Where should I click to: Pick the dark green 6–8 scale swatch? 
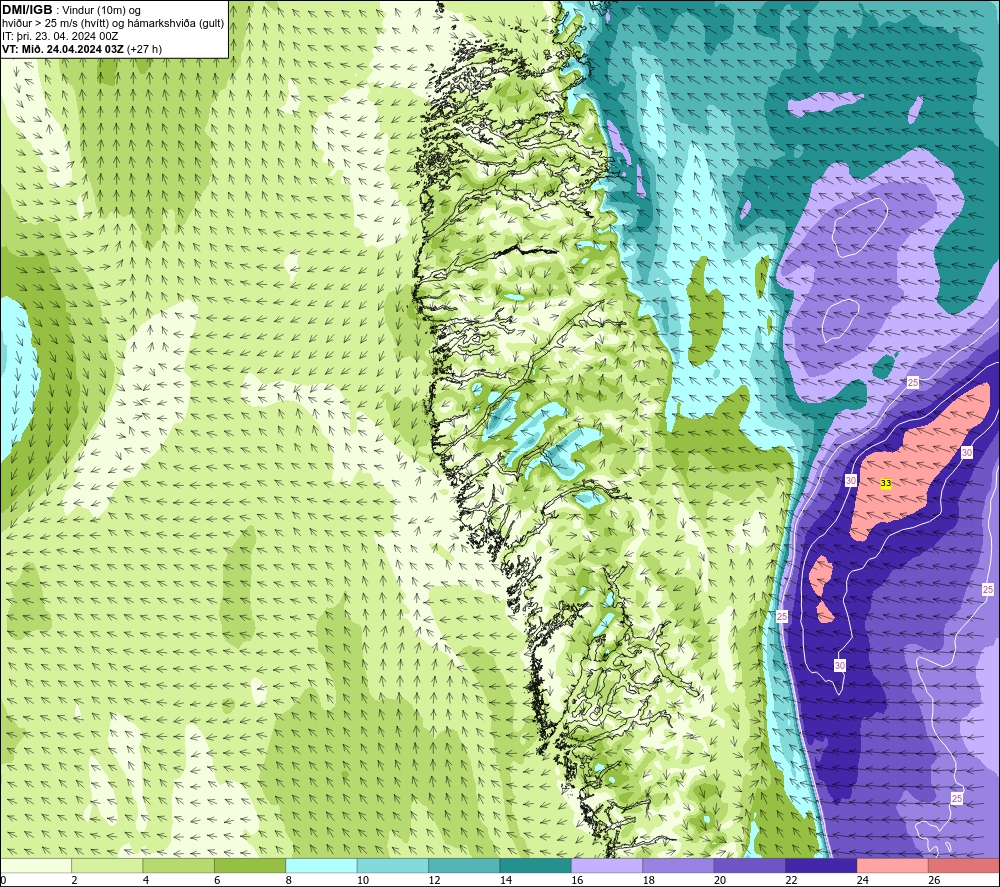point(250,865)
